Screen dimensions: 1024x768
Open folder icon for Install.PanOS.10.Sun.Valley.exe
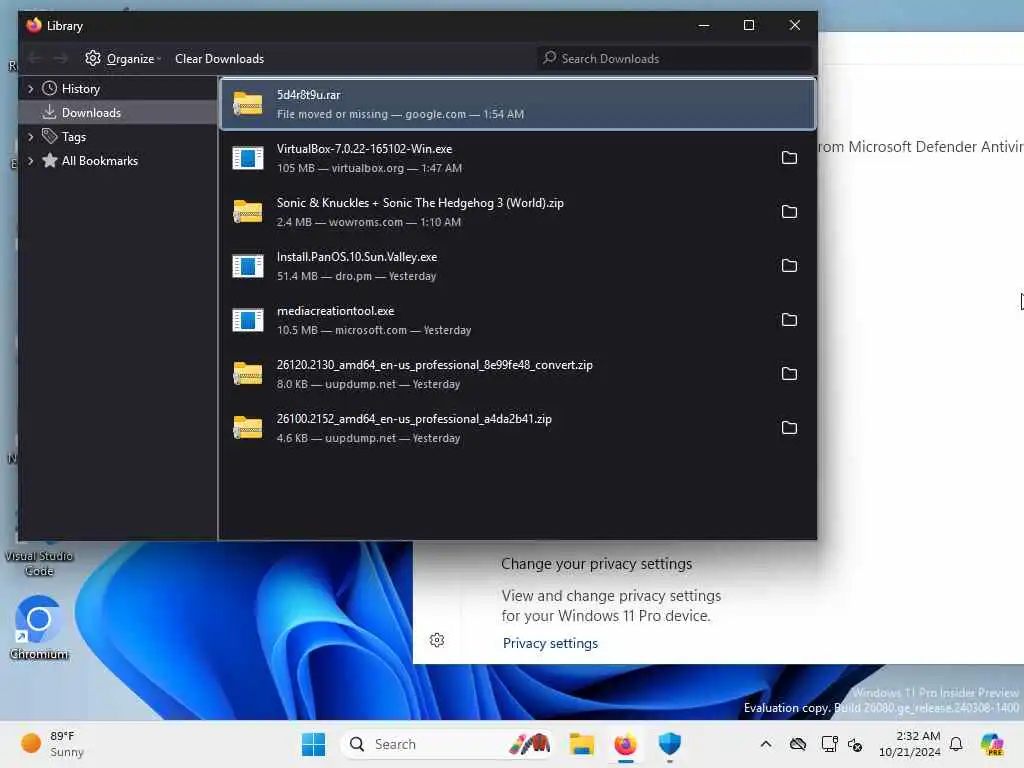point(789,266)
